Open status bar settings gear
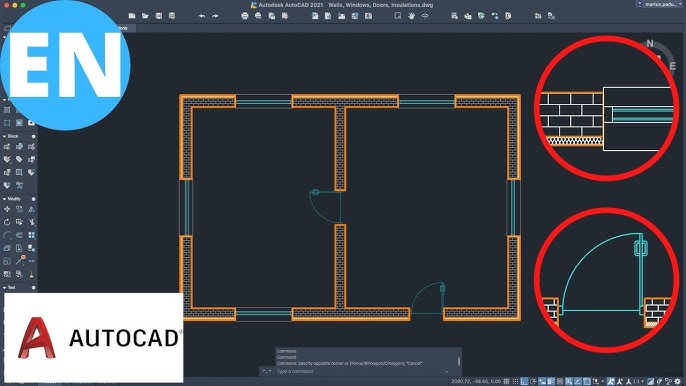This screenshot has width=686, height=386. [678, 382]
